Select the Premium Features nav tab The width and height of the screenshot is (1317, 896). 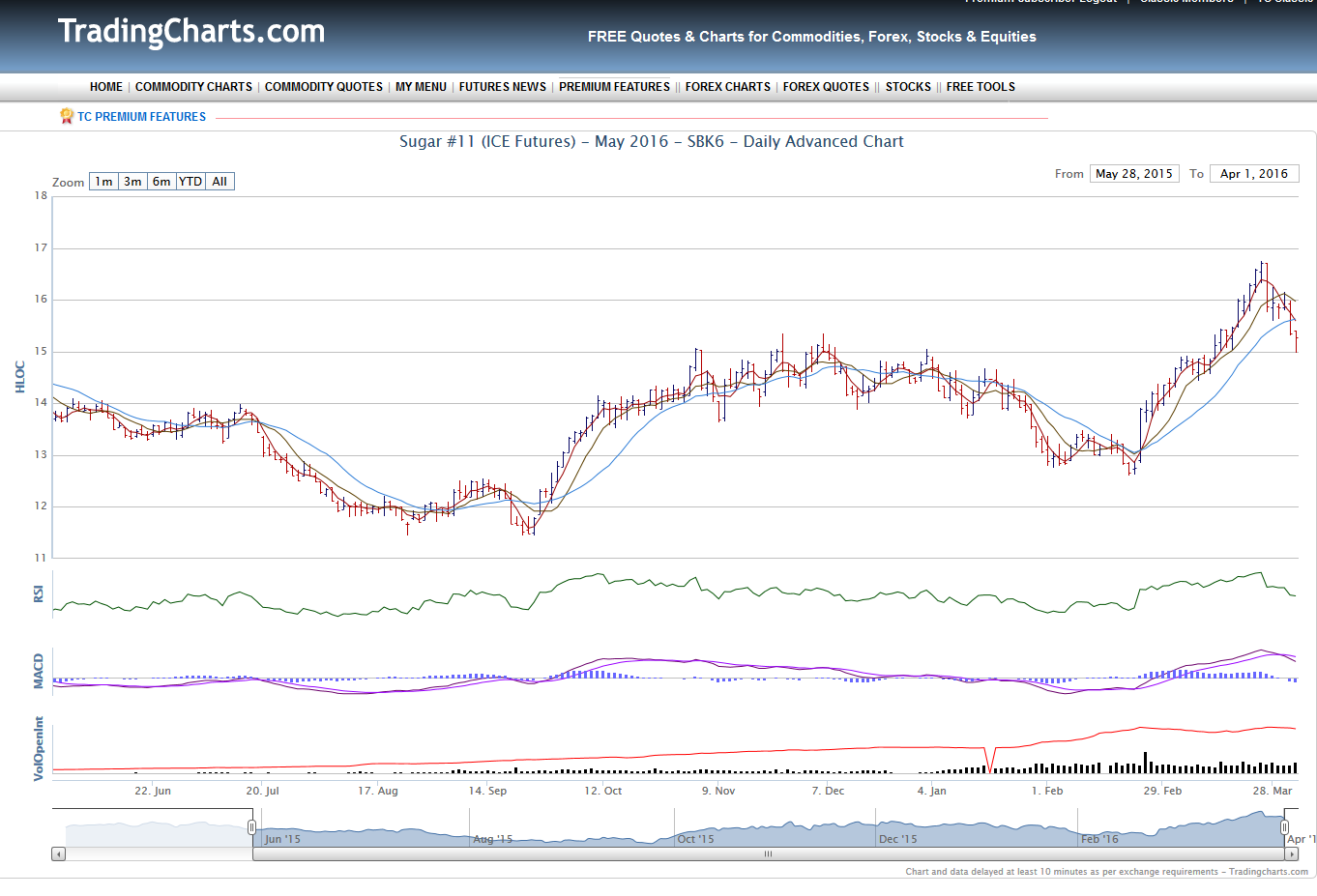point(614,87)
